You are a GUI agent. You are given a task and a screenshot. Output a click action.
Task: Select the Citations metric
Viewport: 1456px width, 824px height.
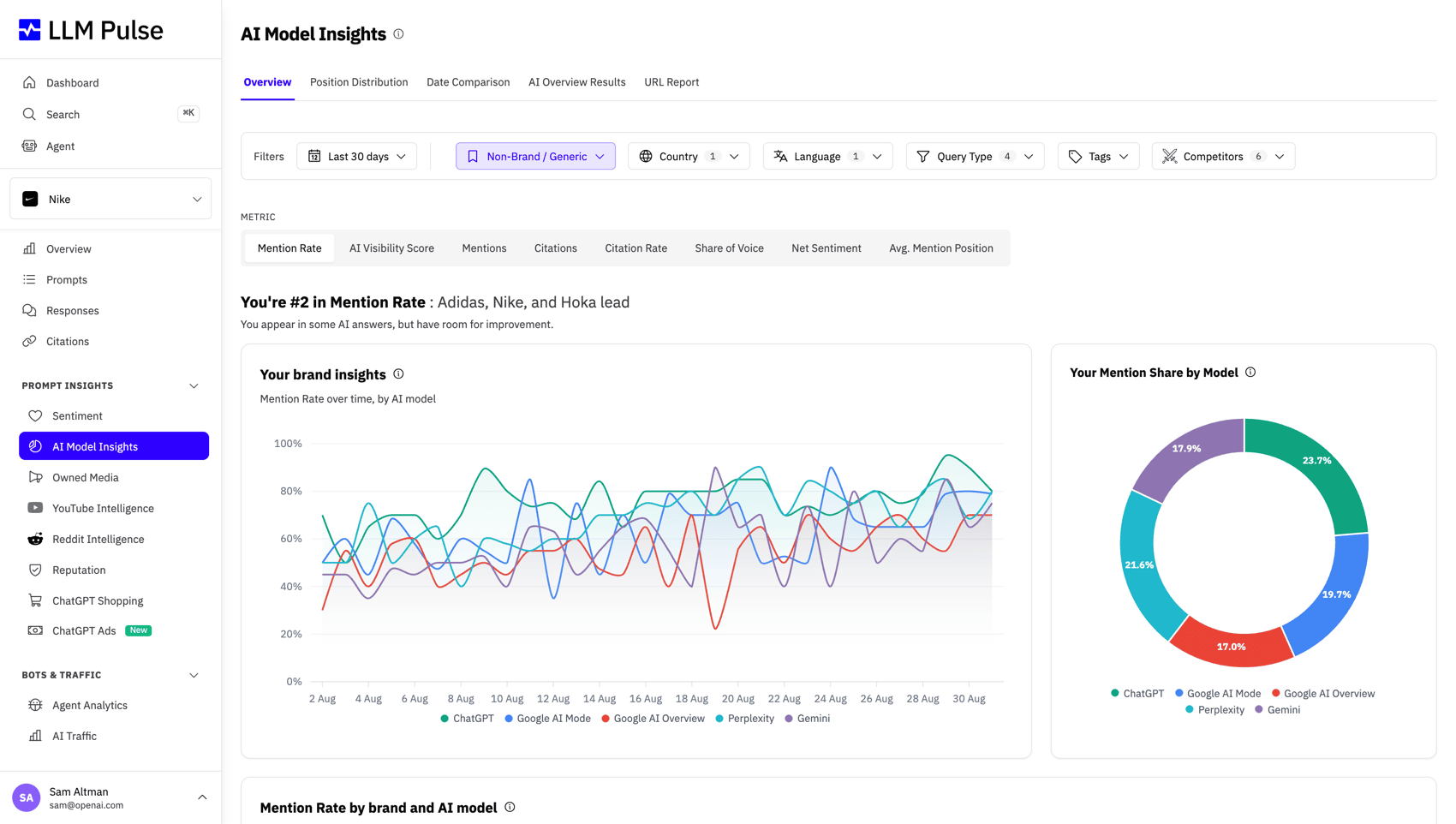pyautogui.click(x=556, y=248)
